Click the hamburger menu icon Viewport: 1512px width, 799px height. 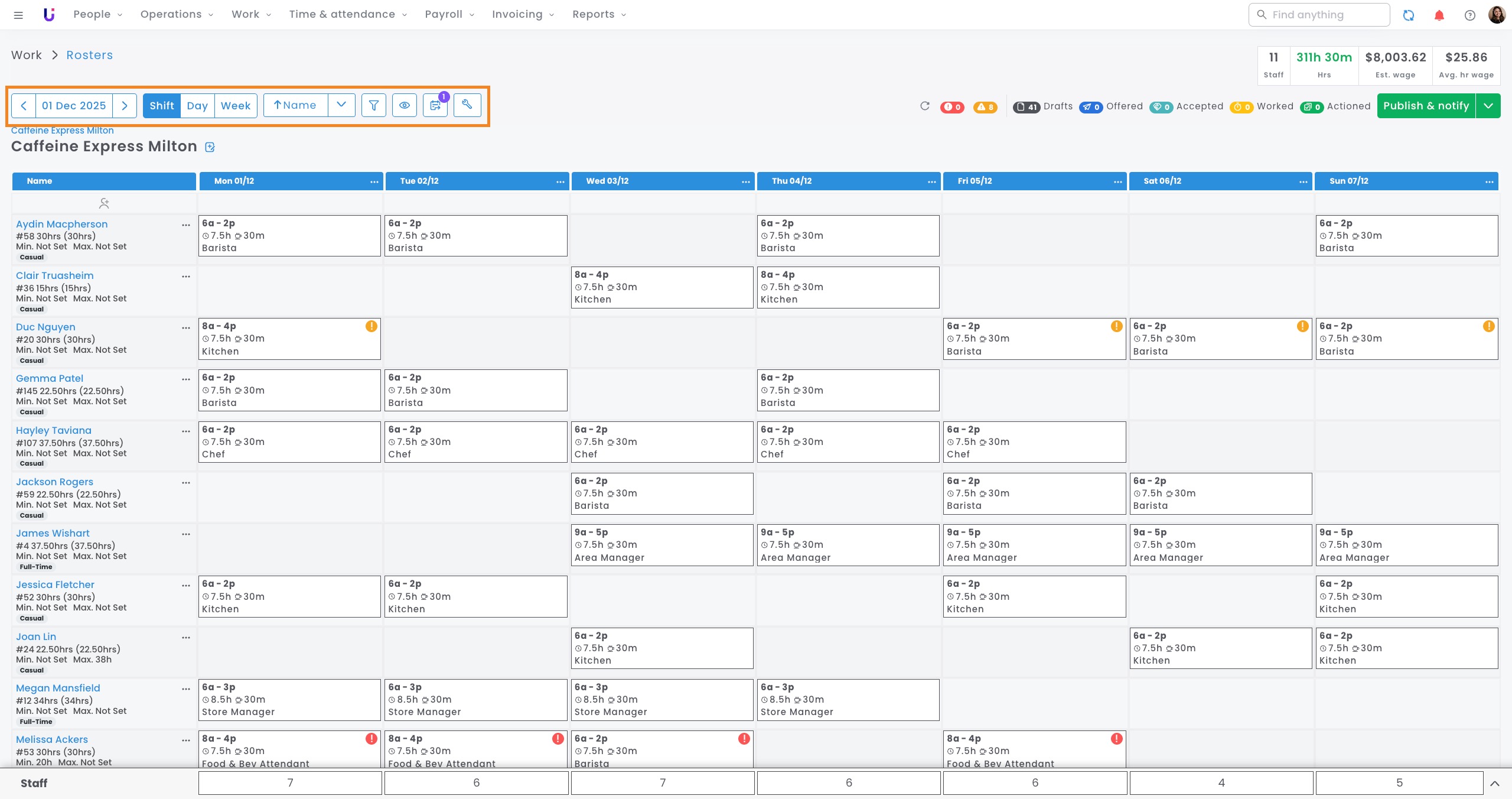click(x=18, y=15)
